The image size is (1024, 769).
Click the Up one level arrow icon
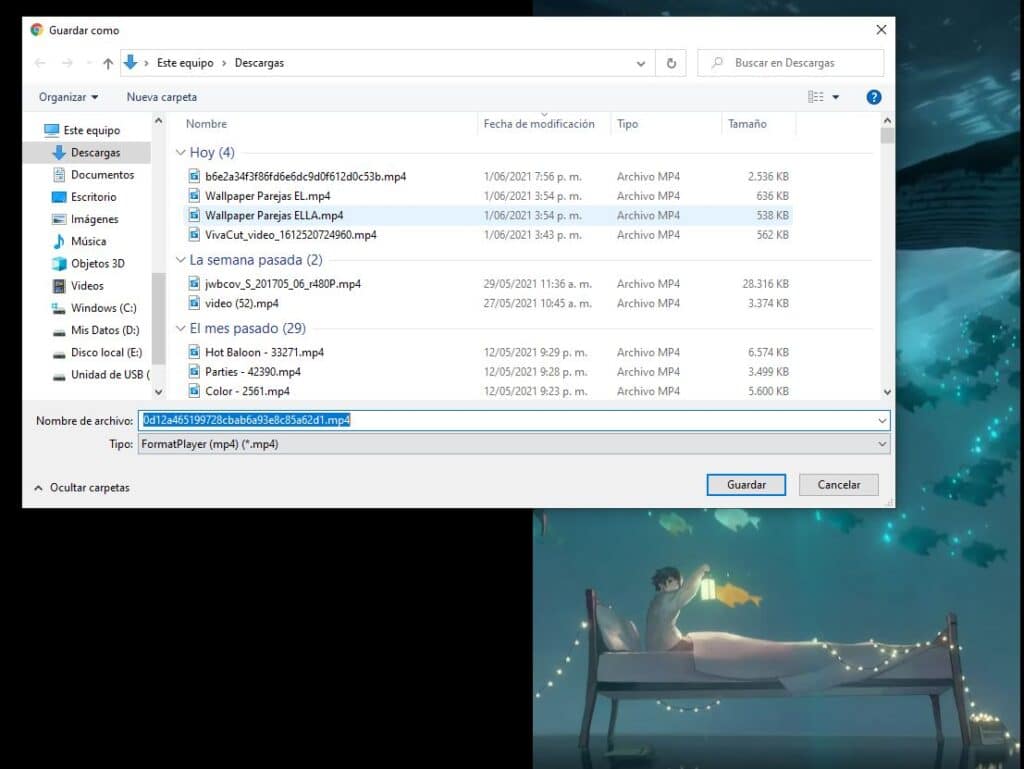(x=107, y=63)
